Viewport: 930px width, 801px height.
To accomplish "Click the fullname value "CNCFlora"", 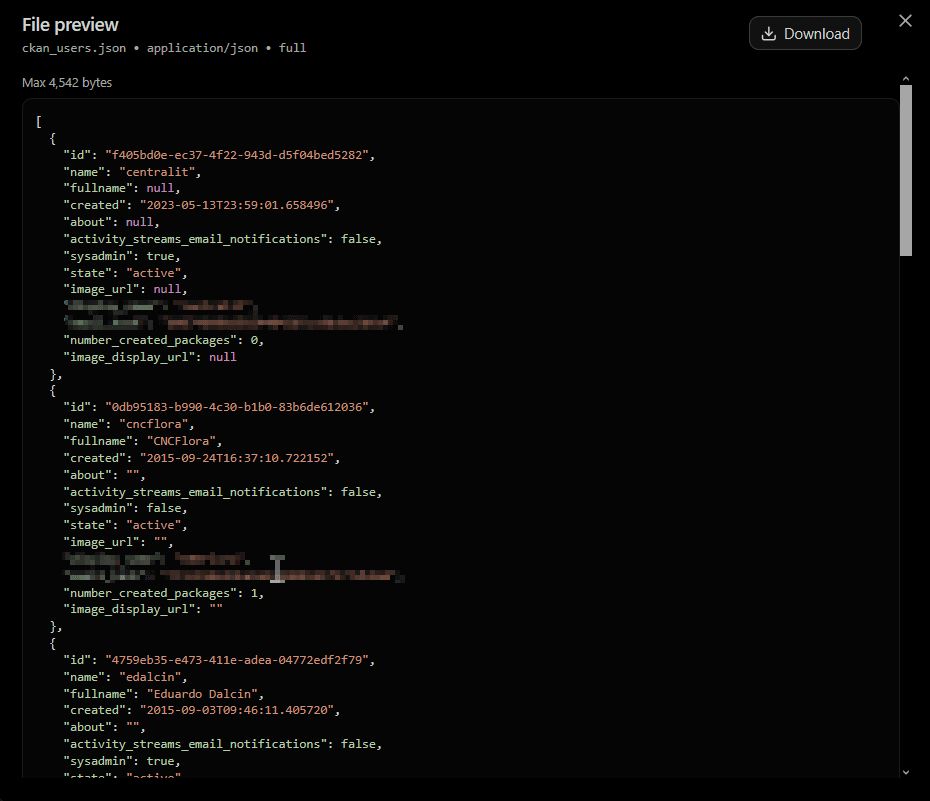I will 181,441.
